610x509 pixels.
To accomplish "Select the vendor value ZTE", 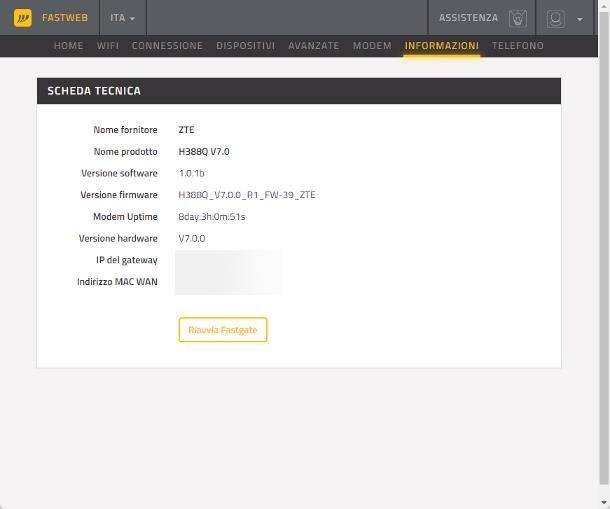I will coord(186,130).
